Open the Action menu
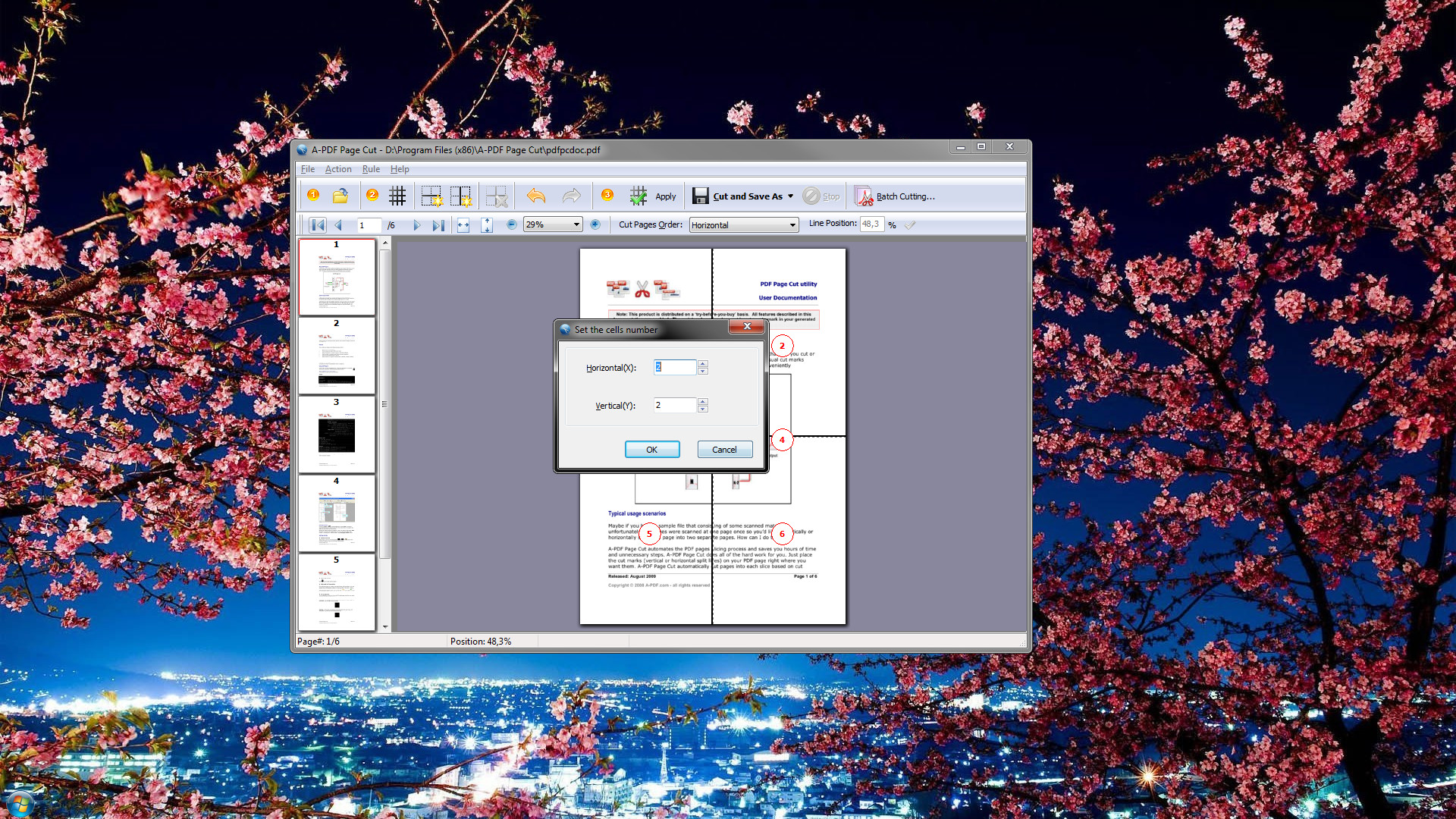Viewport: 1456px width, 819px height. click(338, 169)
